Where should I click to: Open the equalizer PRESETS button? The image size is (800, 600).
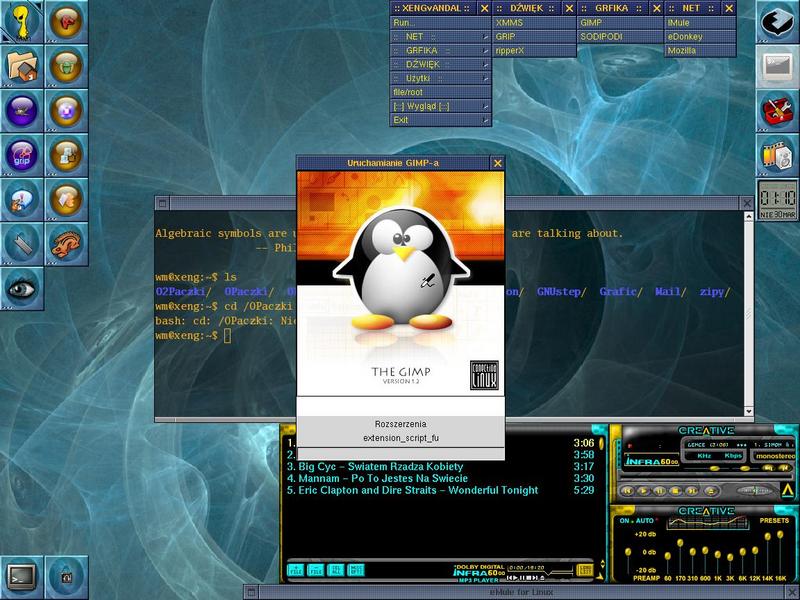(x=774, y=520)
